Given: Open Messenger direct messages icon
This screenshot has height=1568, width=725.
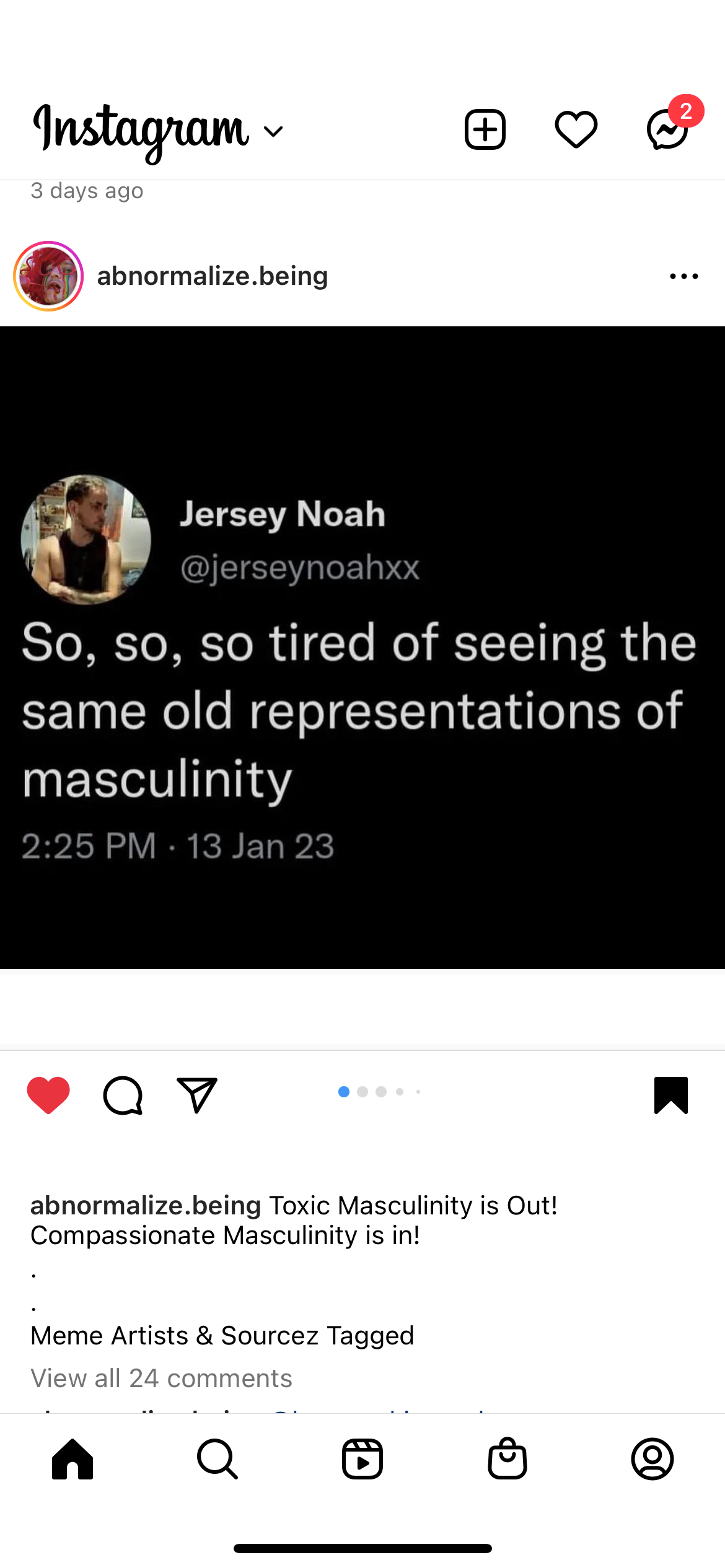Looking at the screenshot, I should click(x=667, y=129).
